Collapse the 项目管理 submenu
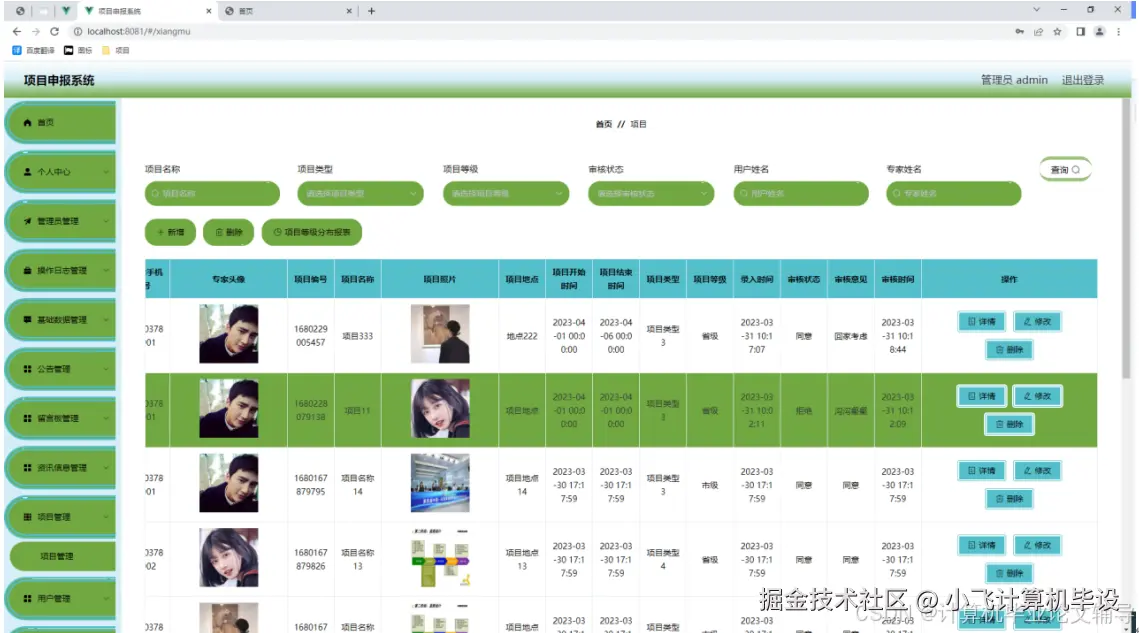This screenshot has width=1139, height=633. 64,517
